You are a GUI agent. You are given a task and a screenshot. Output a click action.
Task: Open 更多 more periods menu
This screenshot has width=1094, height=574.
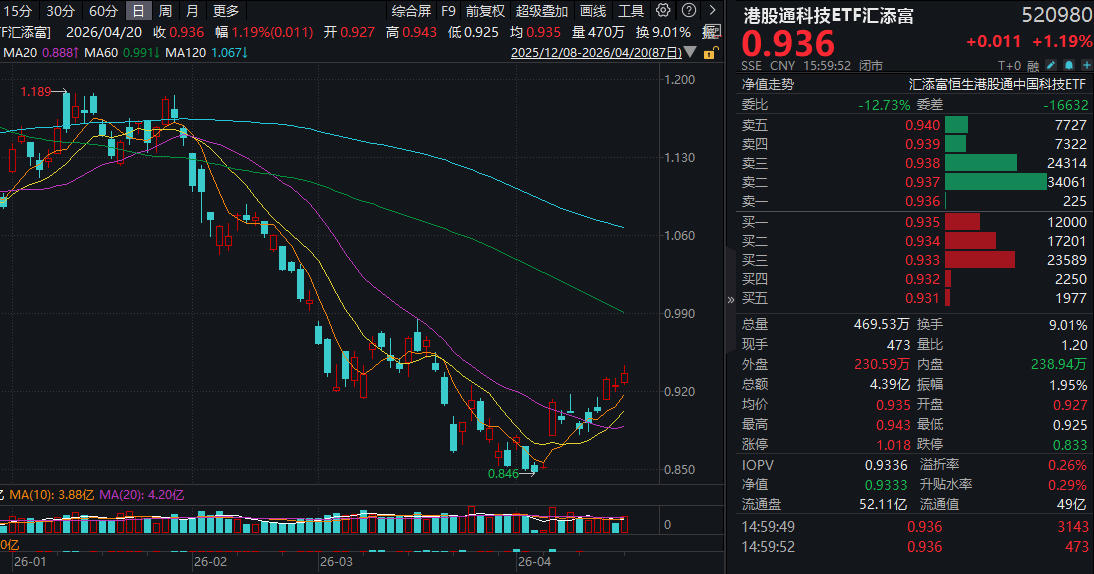pyautogui.click(x=225, y=11)
